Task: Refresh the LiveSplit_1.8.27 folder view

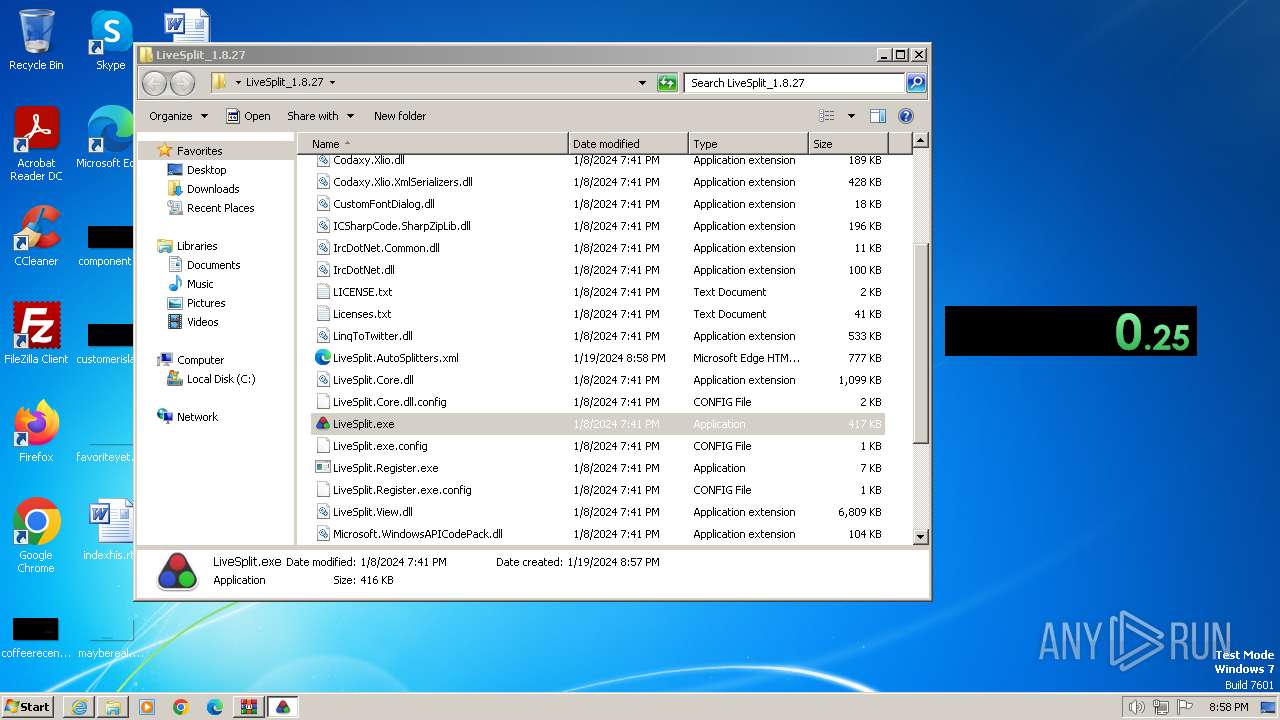Action: [667, 83]
